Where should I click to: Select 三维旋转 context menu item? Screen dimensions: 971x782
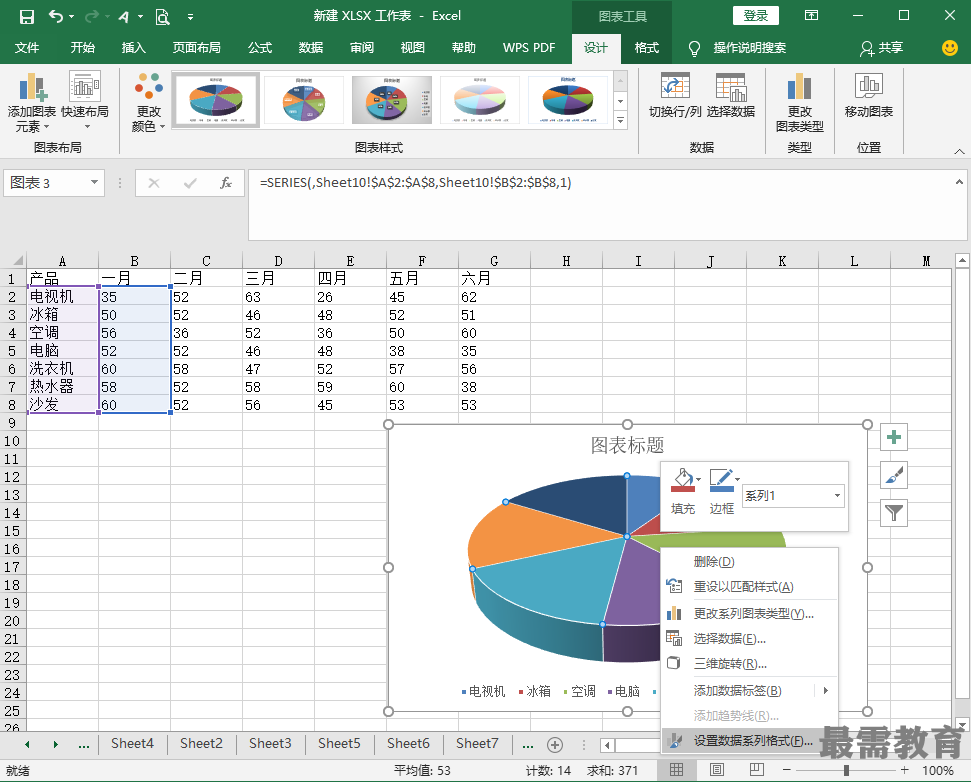coord(749,664)
